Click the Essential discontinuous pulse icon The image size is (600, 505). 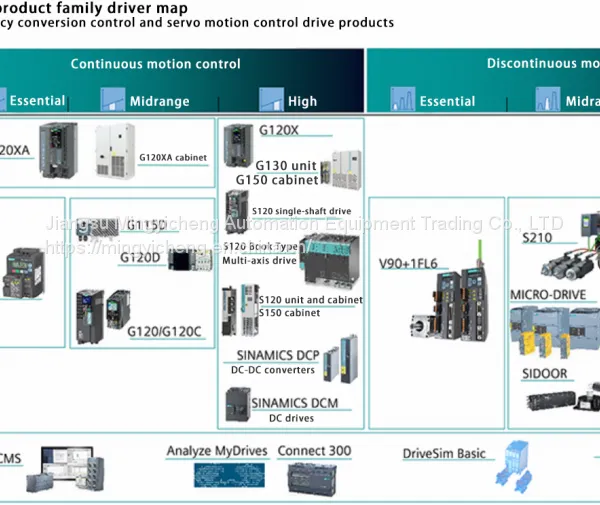tap(403, 99)
